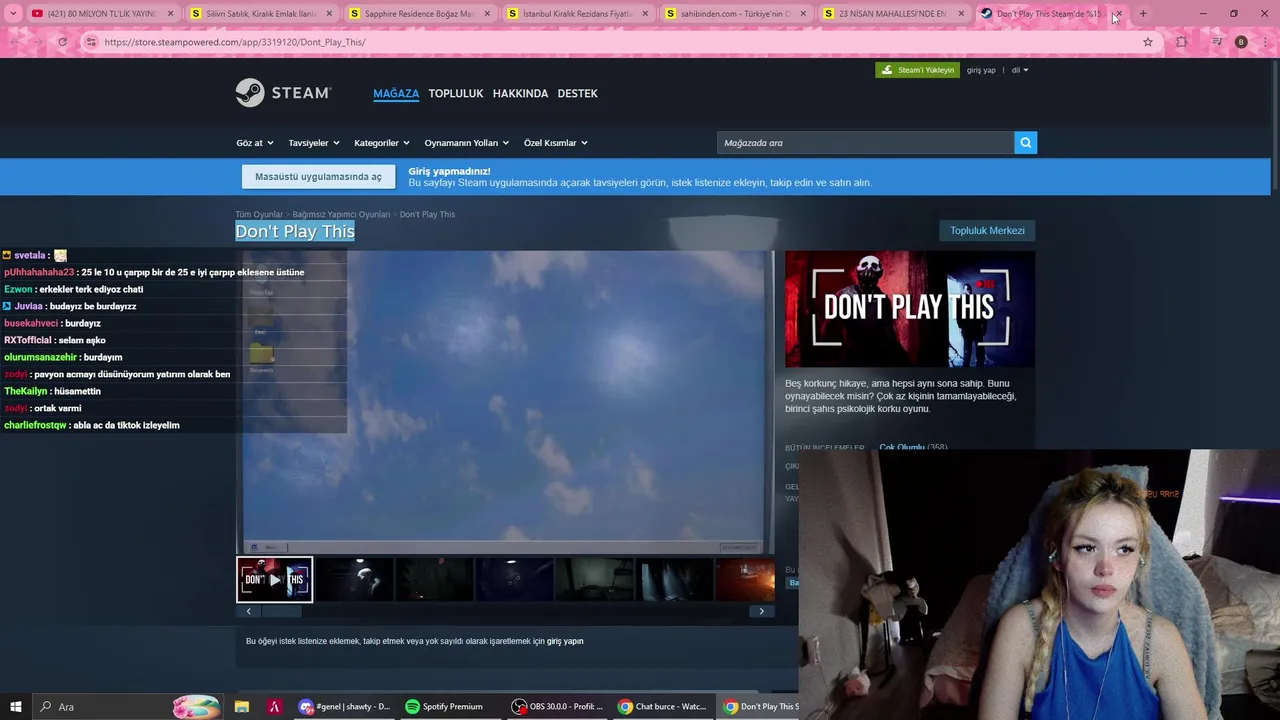Open the Tüm Oyunlar breadcrumb link
1280x720 pixels.
(x=259, y=214)
